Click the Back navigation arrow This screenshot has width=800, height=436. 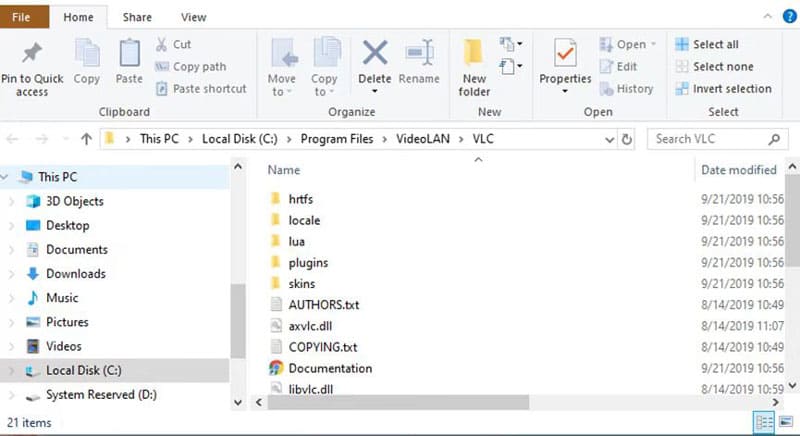coord(12,139)
